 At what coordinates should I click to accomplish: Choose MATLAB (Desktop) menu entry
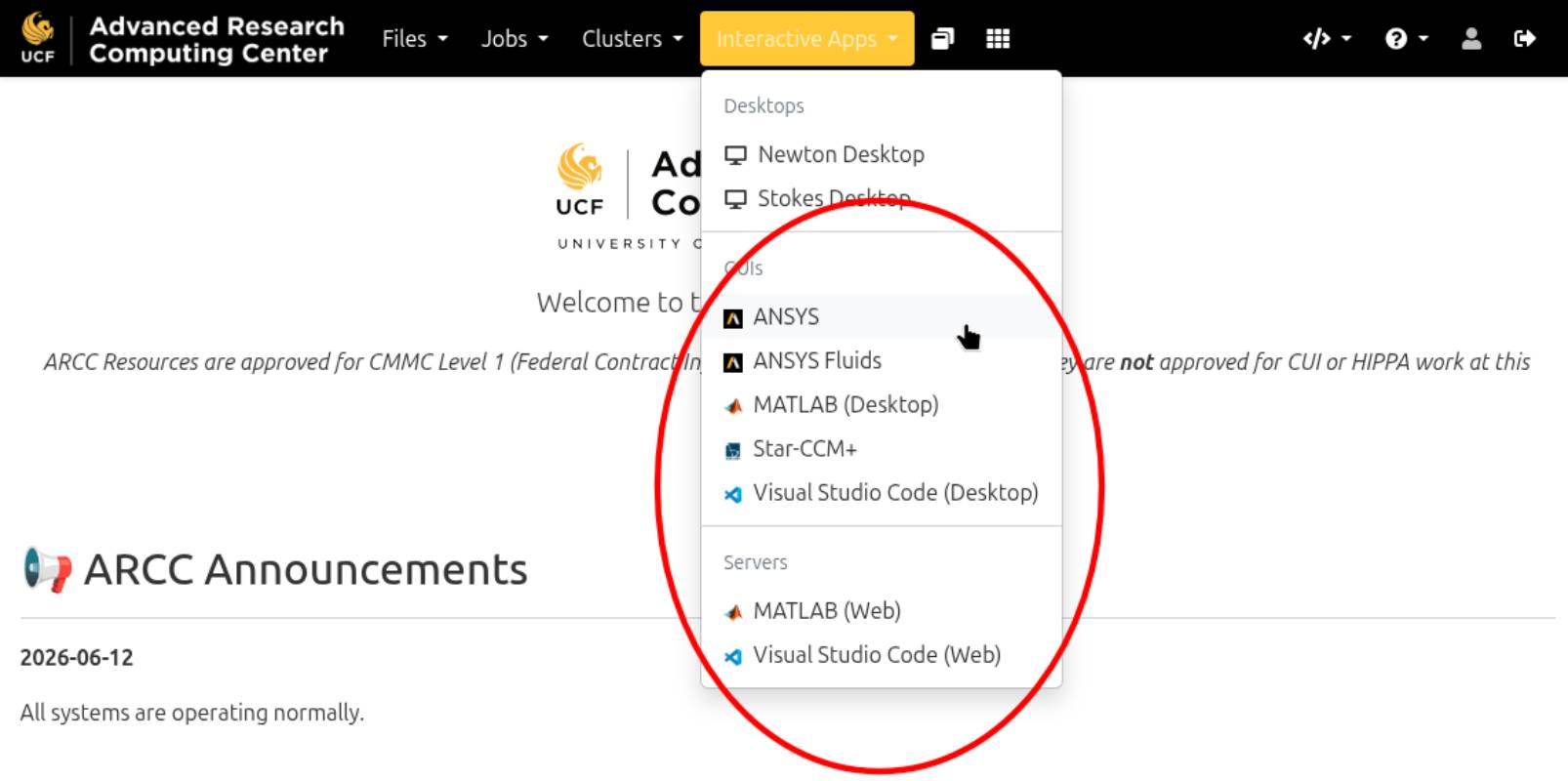click(x=882, y=404)
